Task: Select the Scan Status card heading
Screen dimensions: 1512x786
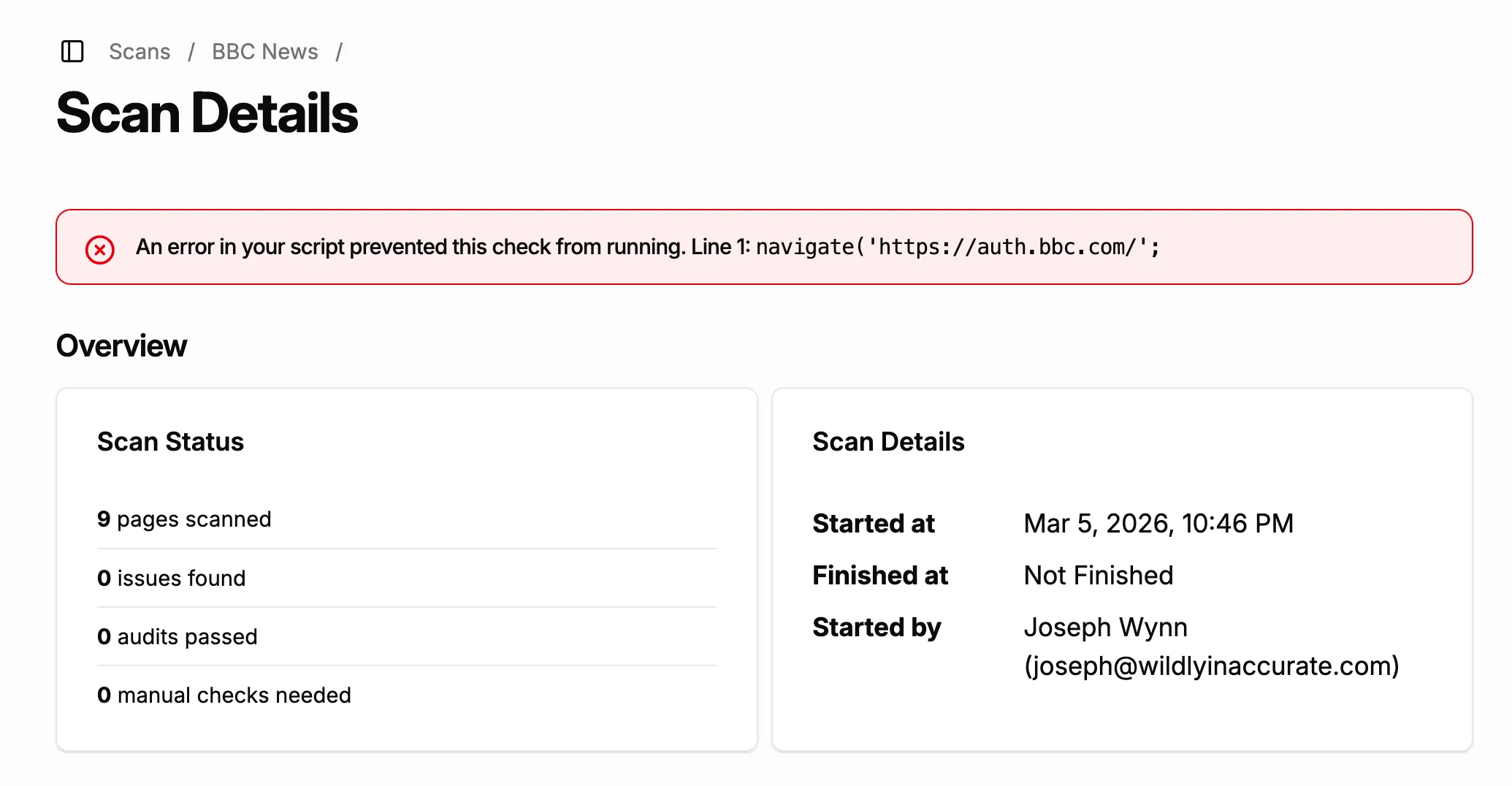Action: pos(170,441)
